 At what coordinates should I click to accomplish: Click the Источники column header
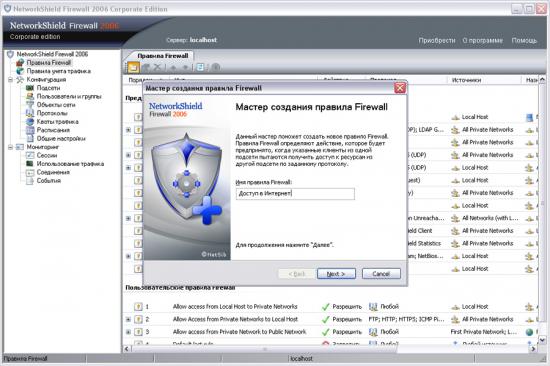click(x=466, y=80)
